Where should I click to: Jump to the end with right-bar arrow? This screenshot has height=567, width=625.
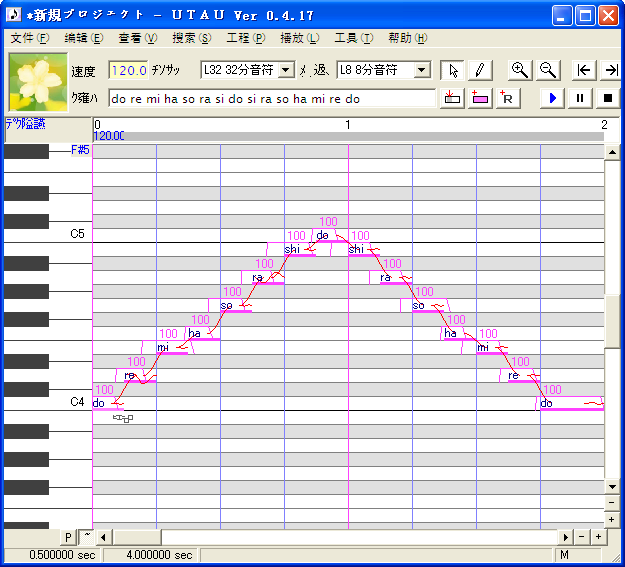pyautogui.click(x=611, y=71)
